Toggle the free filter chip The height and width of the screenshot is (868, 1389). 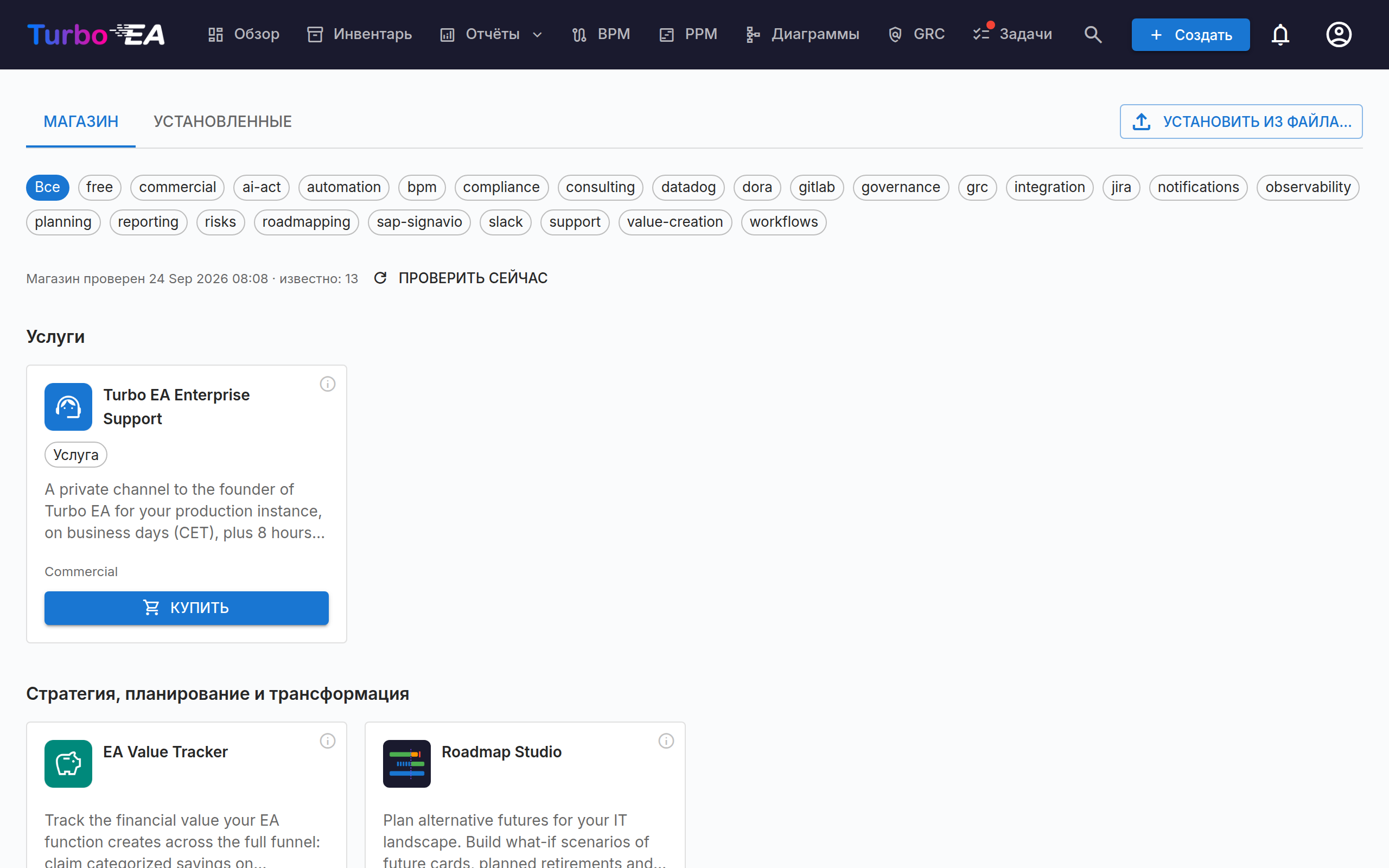(100, 188)
